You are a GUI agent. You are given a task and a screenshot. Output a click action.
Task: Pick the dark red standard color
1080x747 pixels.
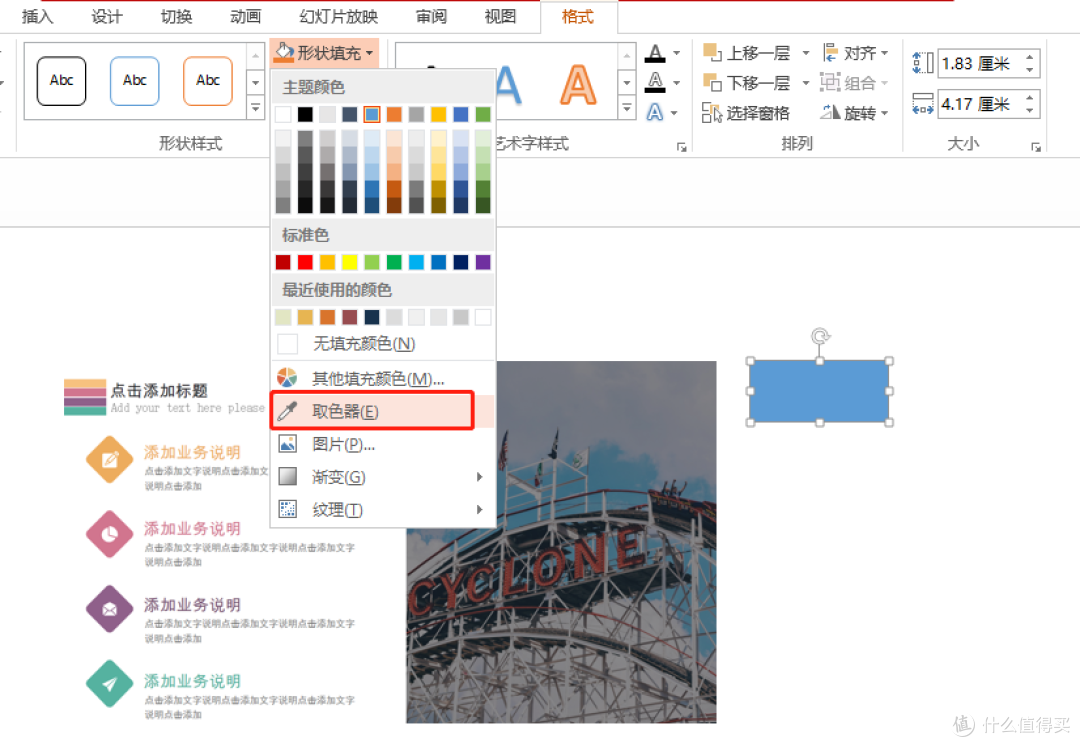[283, 262]
